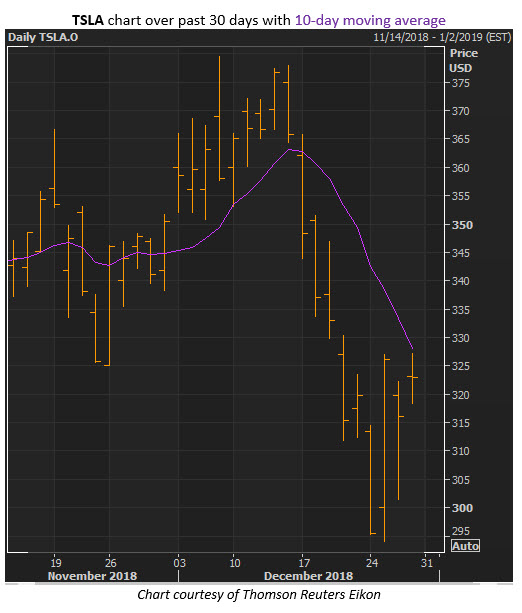Click the 330 price axis label
This screenshot has height=613, width=522.
[460, 338]
